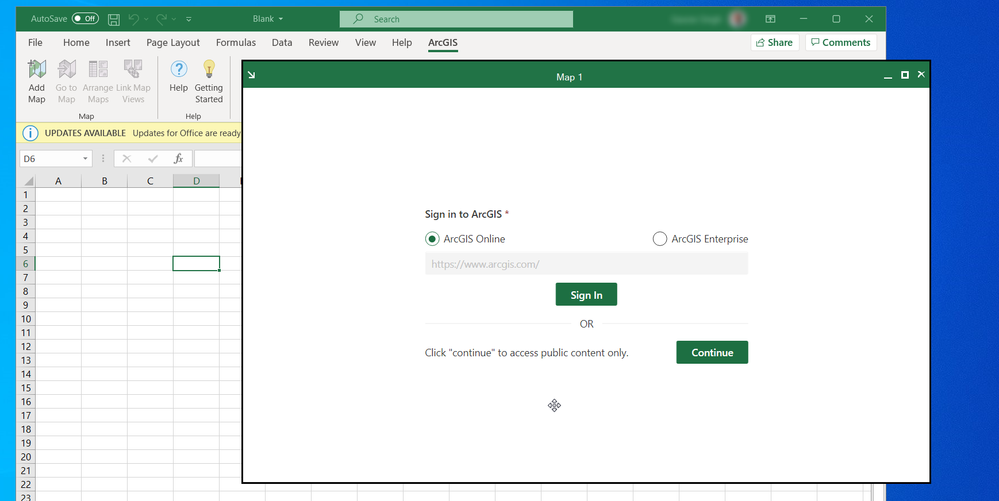Click the Share button

tap(775, 43)
